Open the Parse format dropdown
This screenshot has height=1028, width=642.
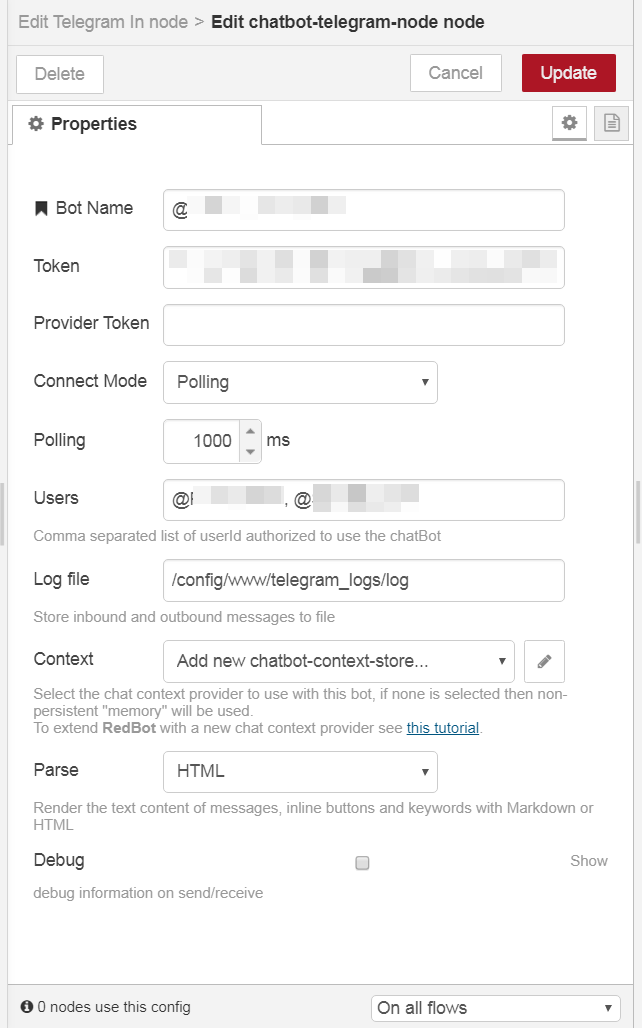pos(300,772)
